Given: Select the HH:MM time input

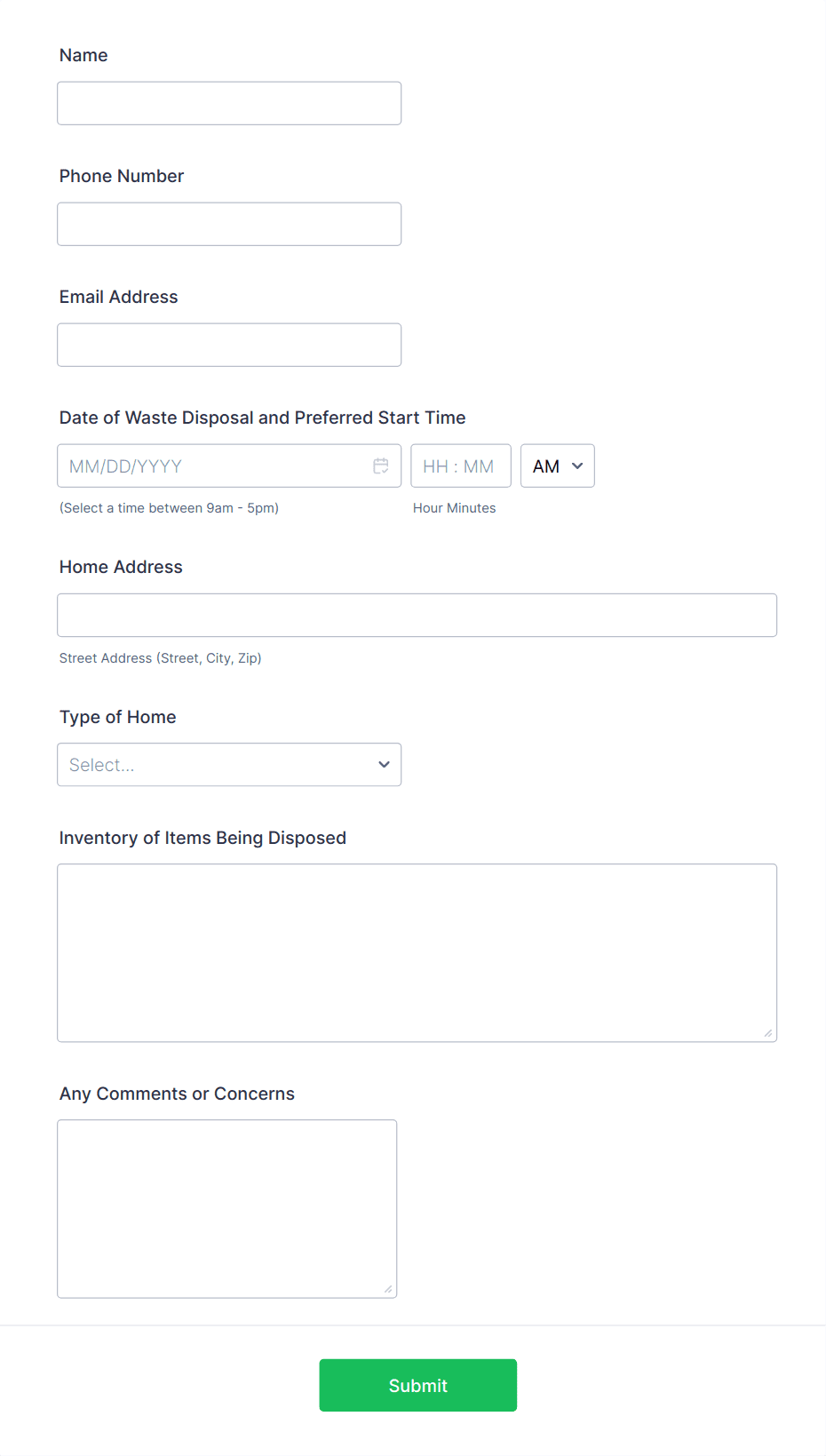Looking at the screenshot, I should click(461, 465).
